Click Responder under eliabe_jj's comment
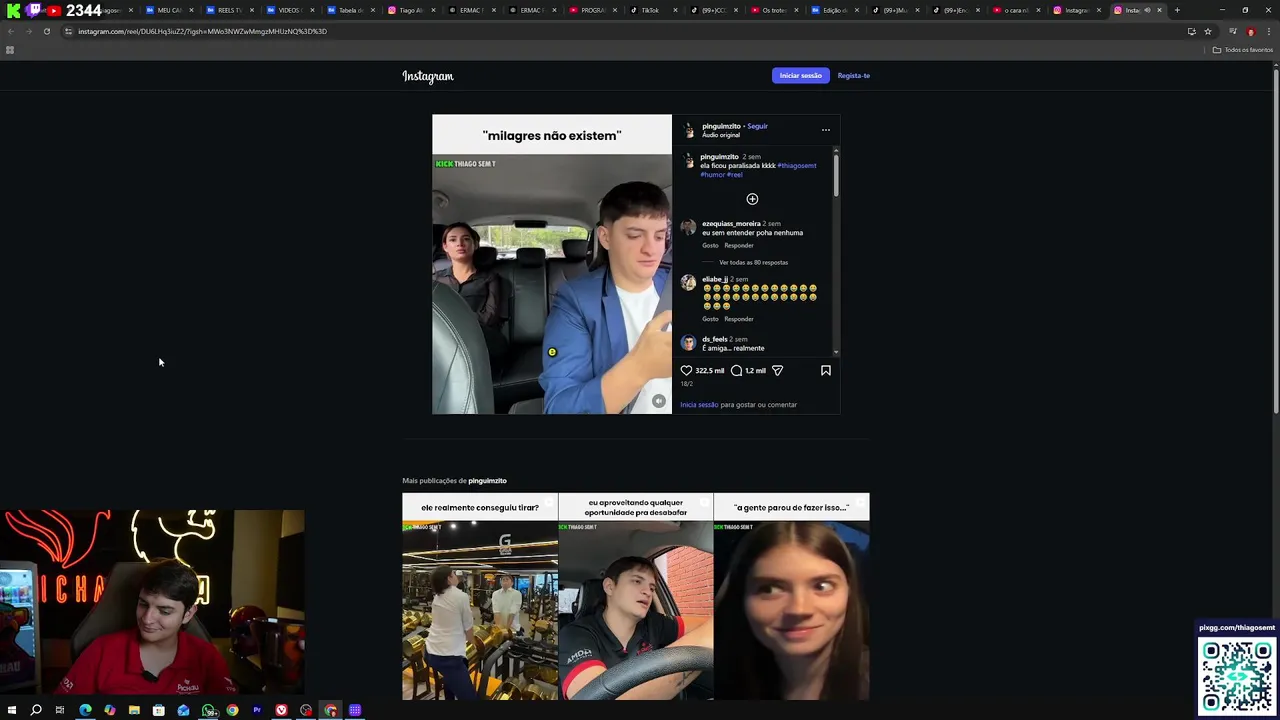This screenshot has width=1280, height=720. tap(739, 319)
